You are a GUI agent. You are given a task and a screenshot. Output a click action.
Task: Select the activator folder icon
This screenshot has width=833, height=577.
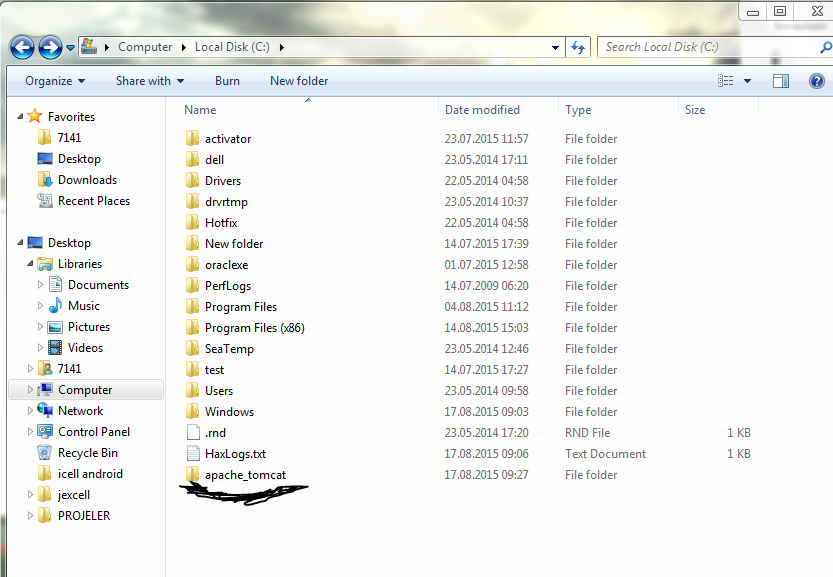click(193, 139)
